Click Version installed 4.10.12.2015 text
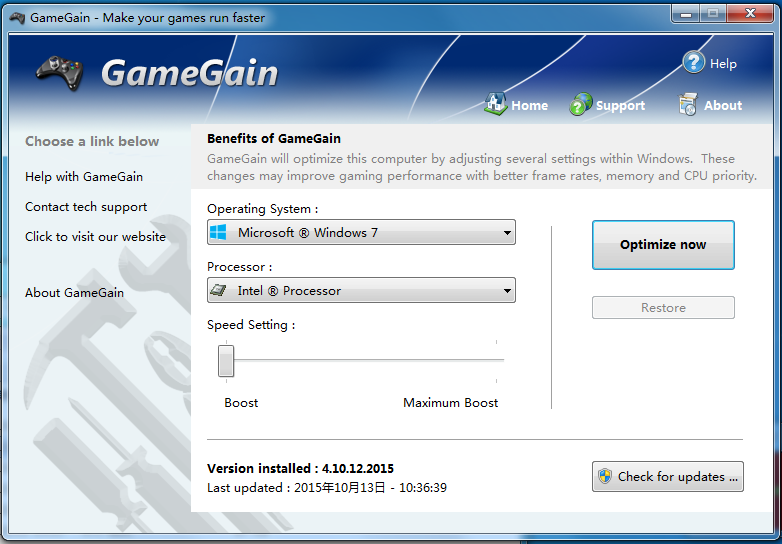Viewport: 782px width, 544px height. click(300, 469)
